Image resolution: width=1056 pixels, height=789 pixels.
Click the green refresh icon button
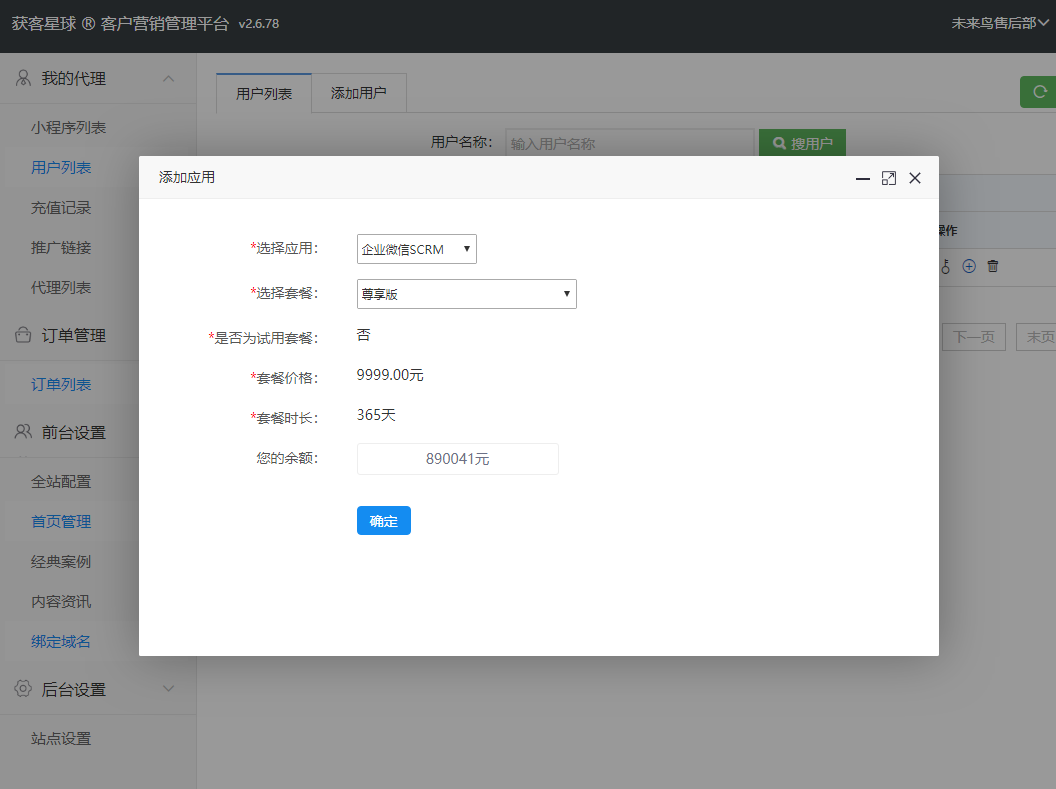point(1040,92)
